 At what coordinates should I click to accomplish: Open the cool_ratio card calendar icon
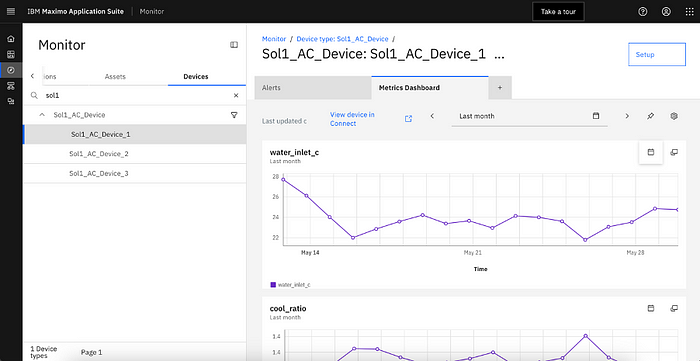click(651, 308)
